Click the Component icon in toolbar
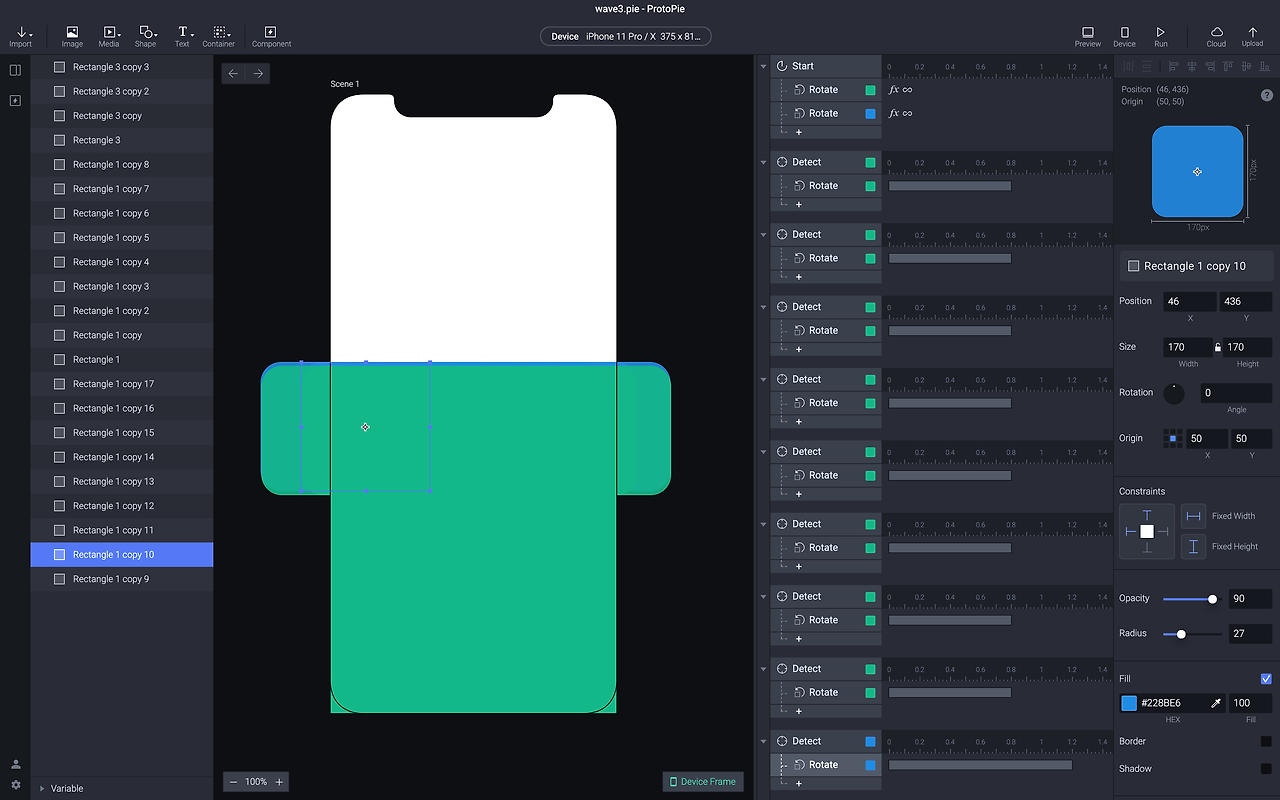Viewport: 1280px width, 800px height. coord(271,33)
